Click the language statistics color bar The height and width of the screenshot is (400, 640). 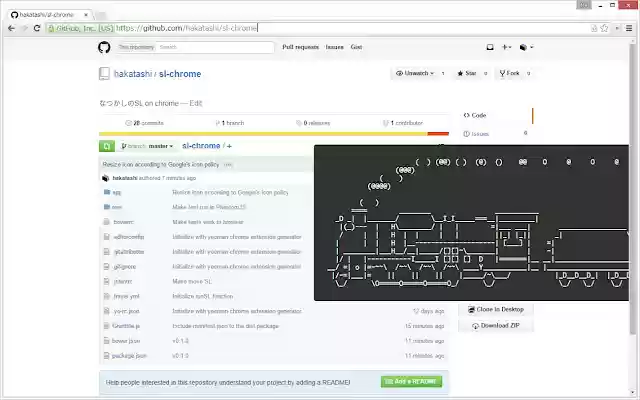point(274,134)
